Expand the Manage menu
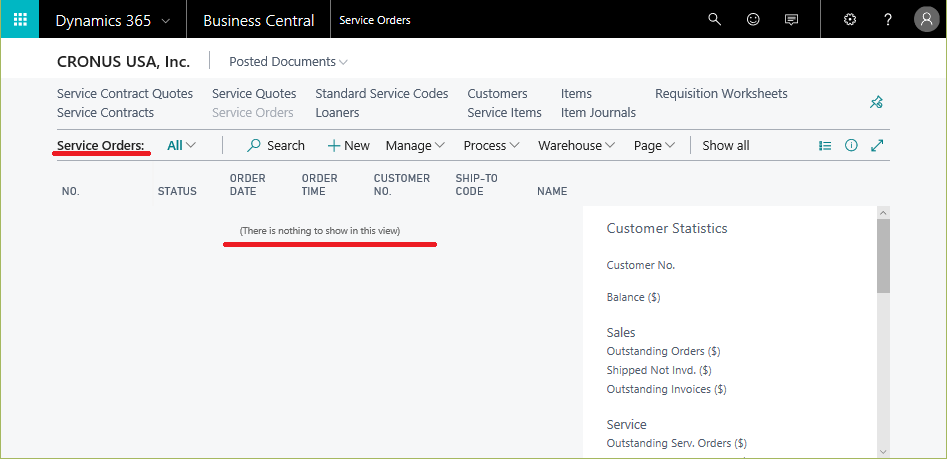This screenshot has height=459, width=947. coord(415,146)
